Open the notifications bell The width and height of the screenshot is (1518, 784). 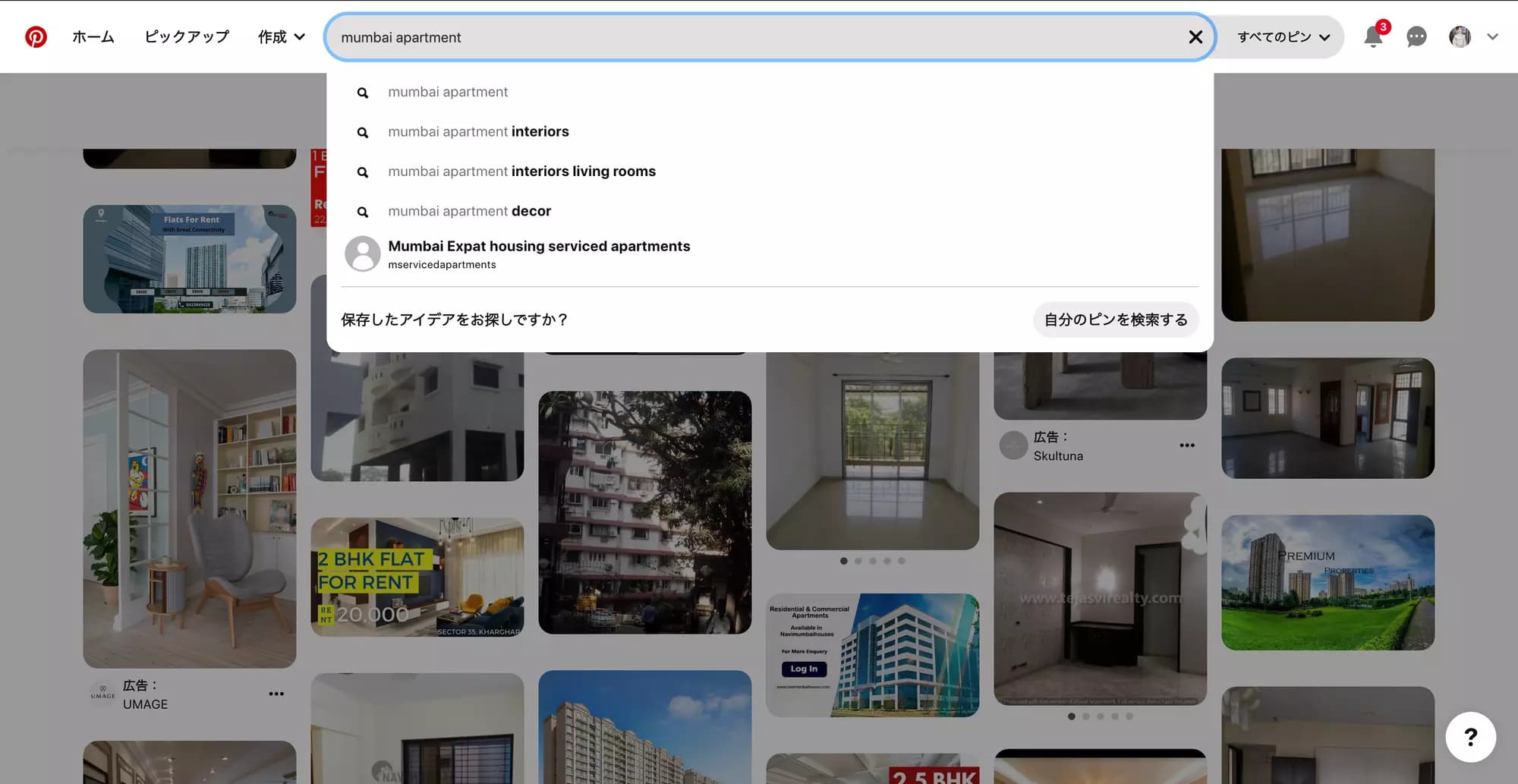coord(1372,36)
